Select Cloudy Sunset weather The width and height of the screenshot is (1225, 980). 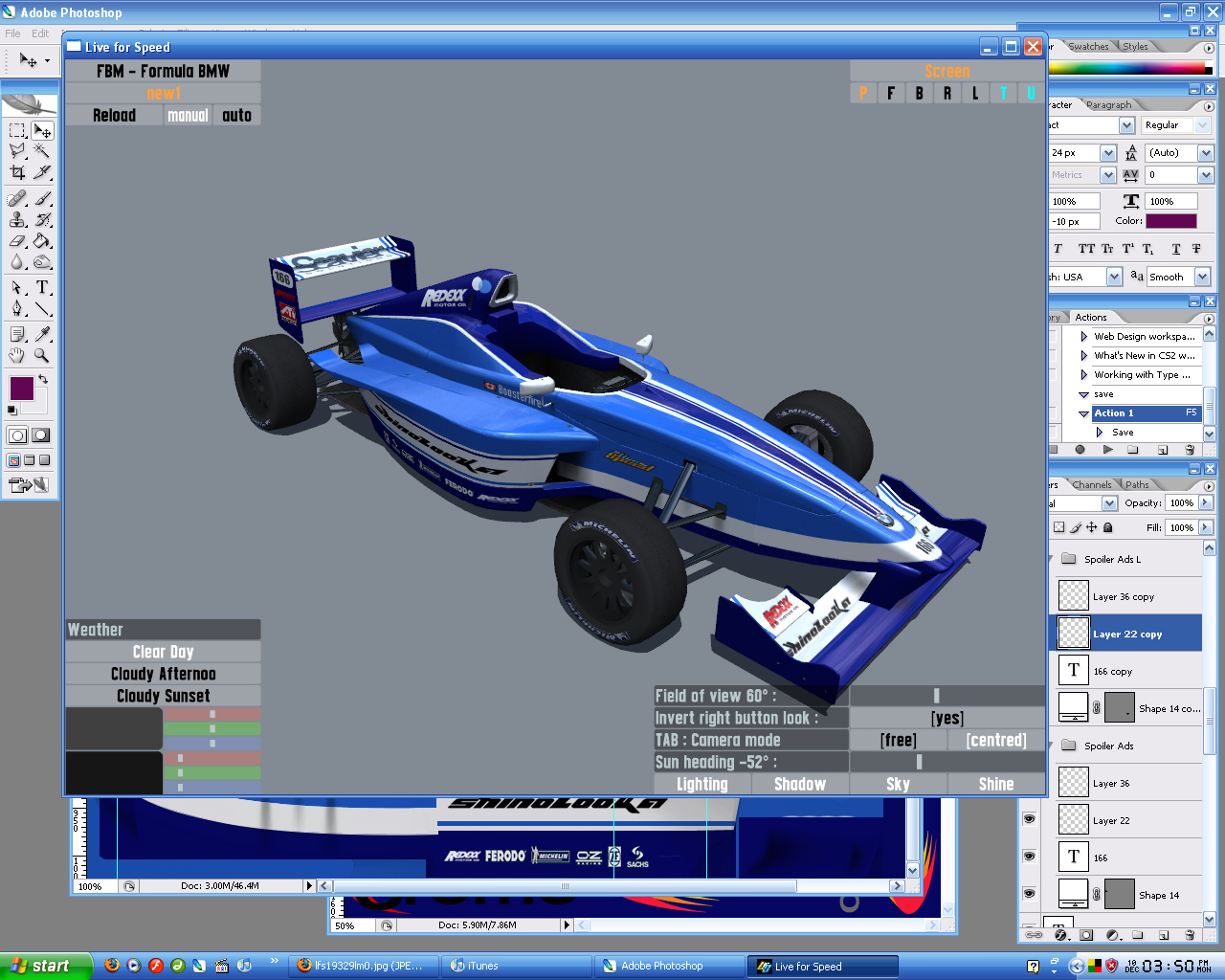pyautogui.click(x=163, y=696)
